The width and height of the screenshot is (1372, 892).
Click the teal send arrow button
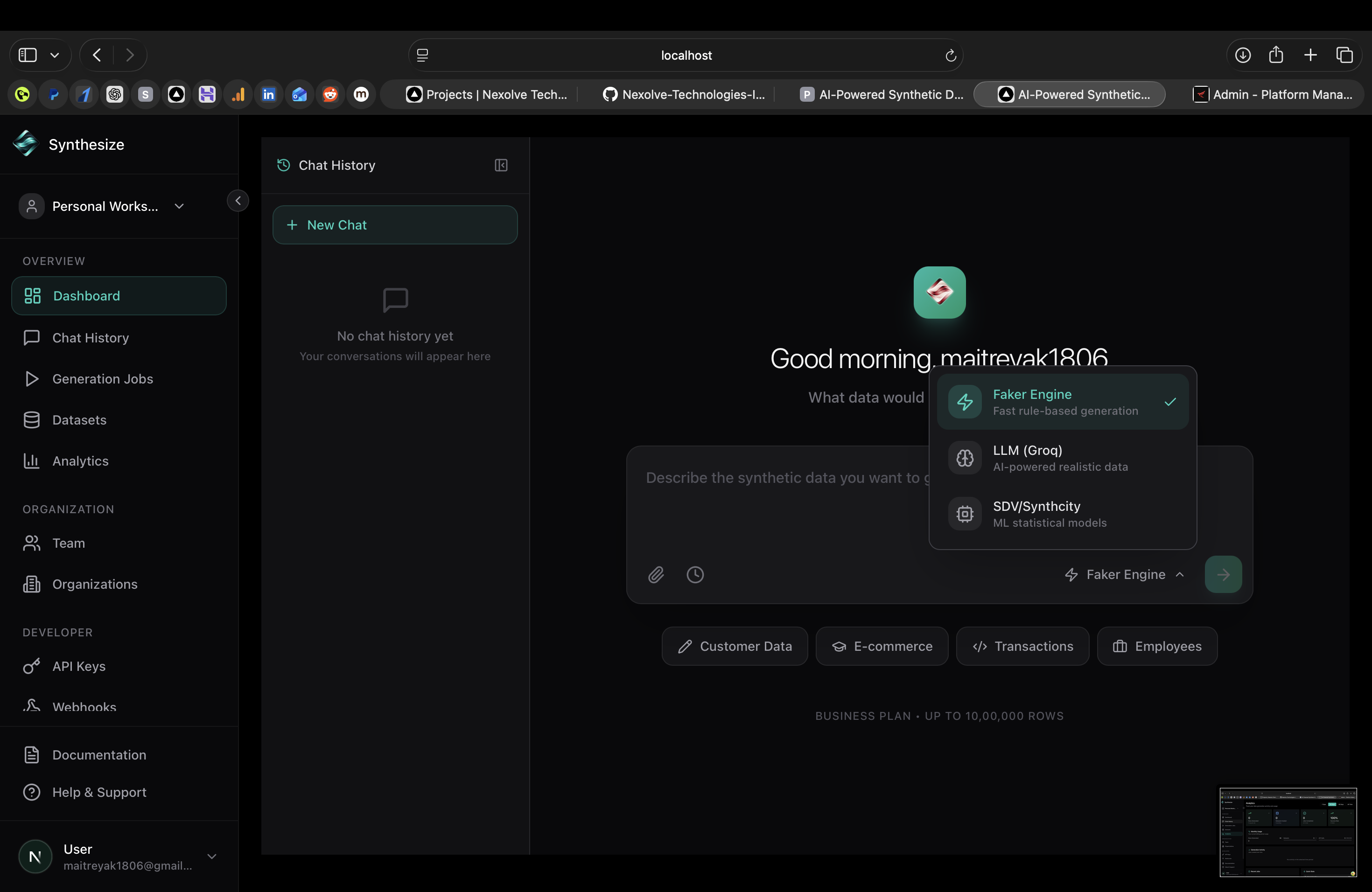[x=1223, y=574]
